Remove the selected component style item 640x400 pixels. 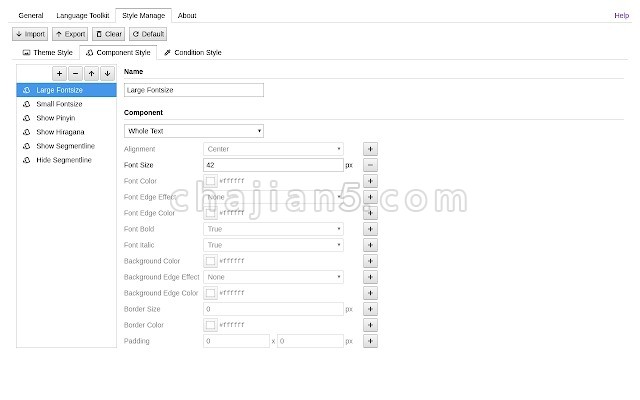pos(75,73)
